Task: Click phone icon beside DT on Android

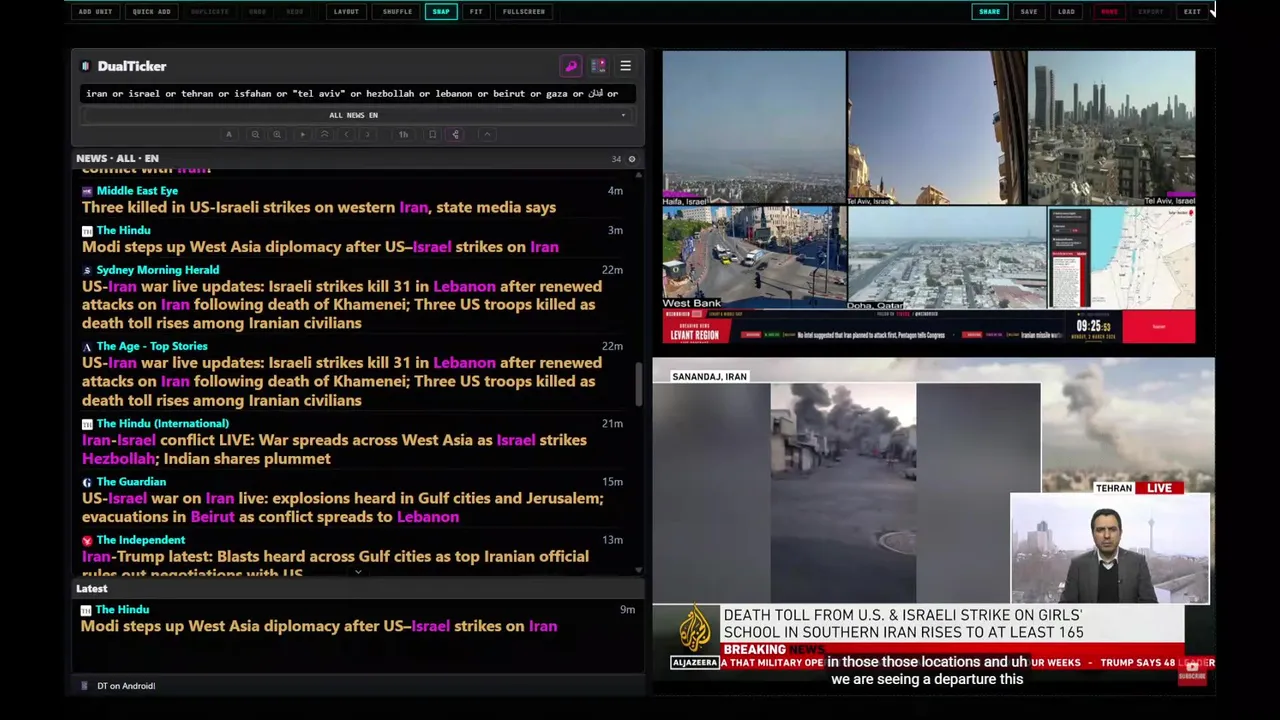Action: [84, 686]
